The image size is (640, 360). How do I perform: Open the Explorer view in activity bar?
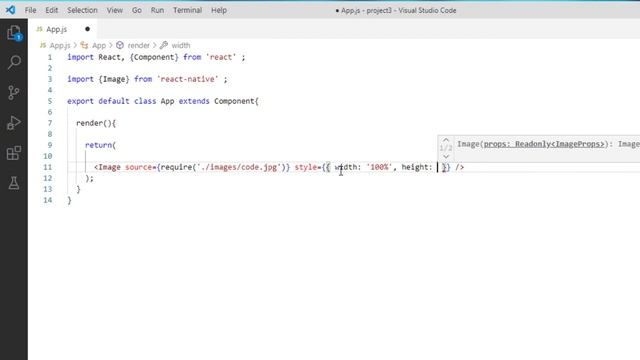tap(14, 32)
